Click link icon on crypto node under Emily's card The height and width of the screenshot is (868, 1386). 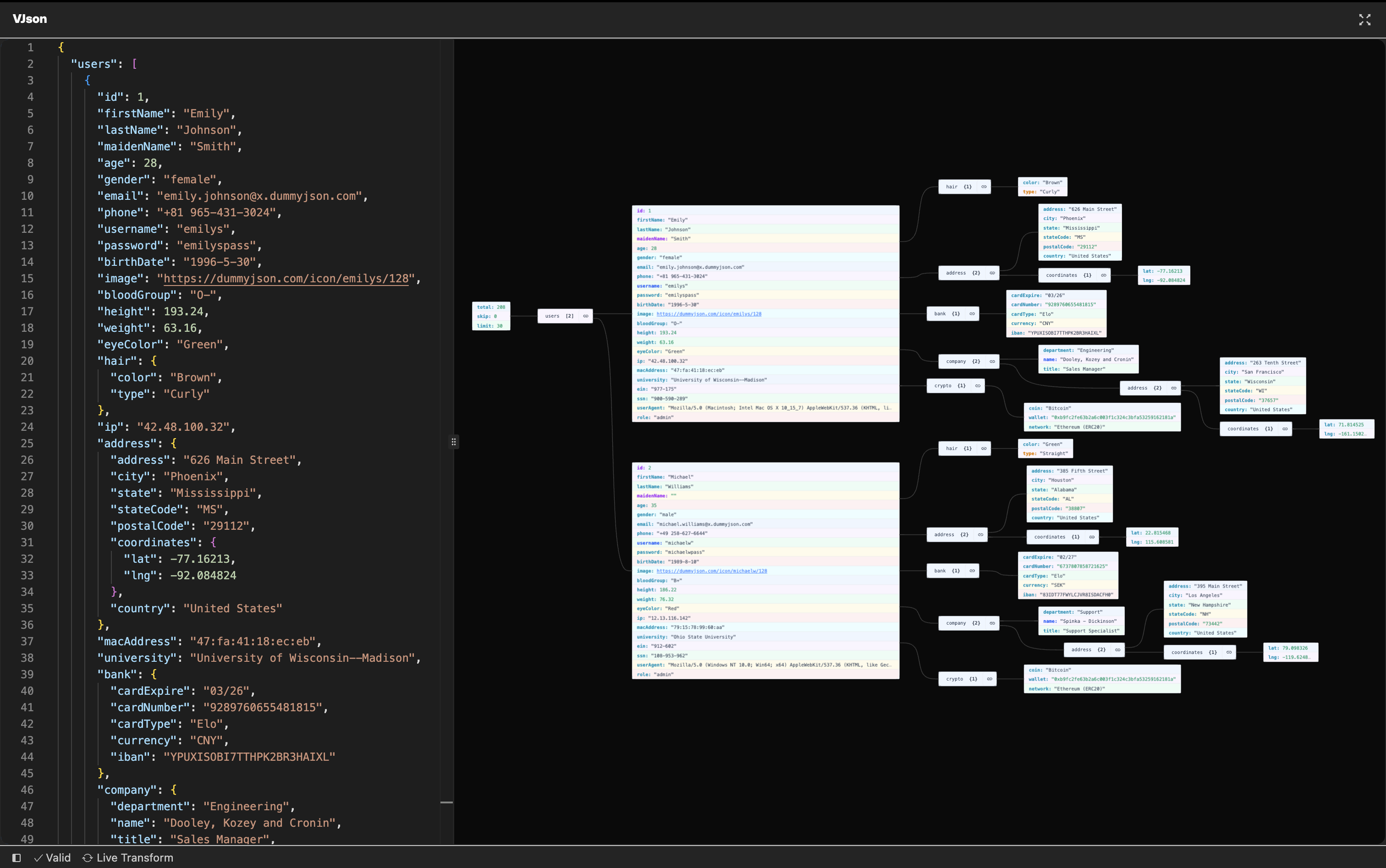coord(978,386)
